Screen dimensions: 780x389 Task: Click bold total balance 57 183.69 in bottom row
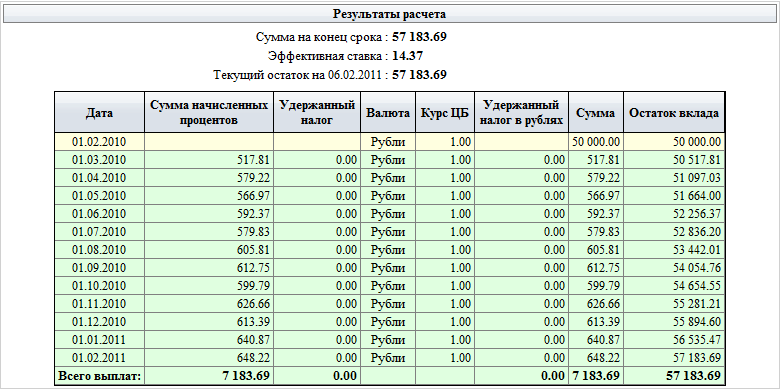674,376
